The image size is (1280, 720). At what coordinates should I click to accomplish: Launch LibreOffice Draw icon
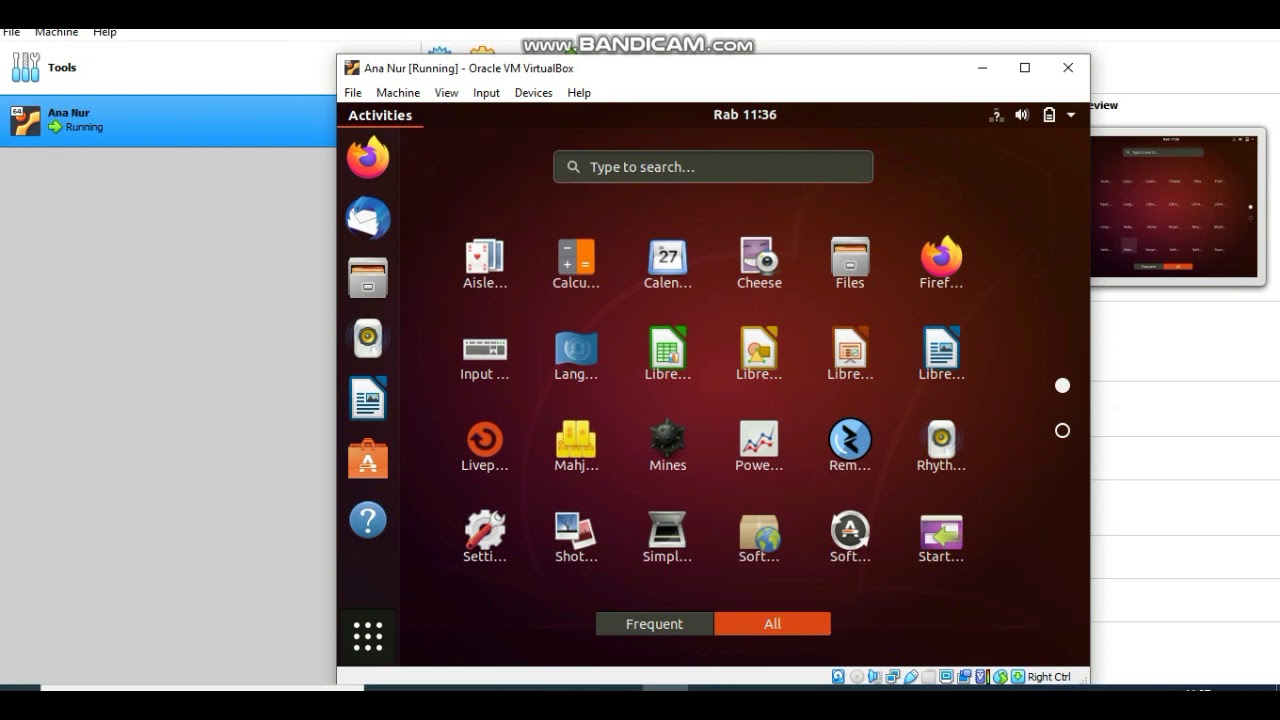[x=759, y=355]
